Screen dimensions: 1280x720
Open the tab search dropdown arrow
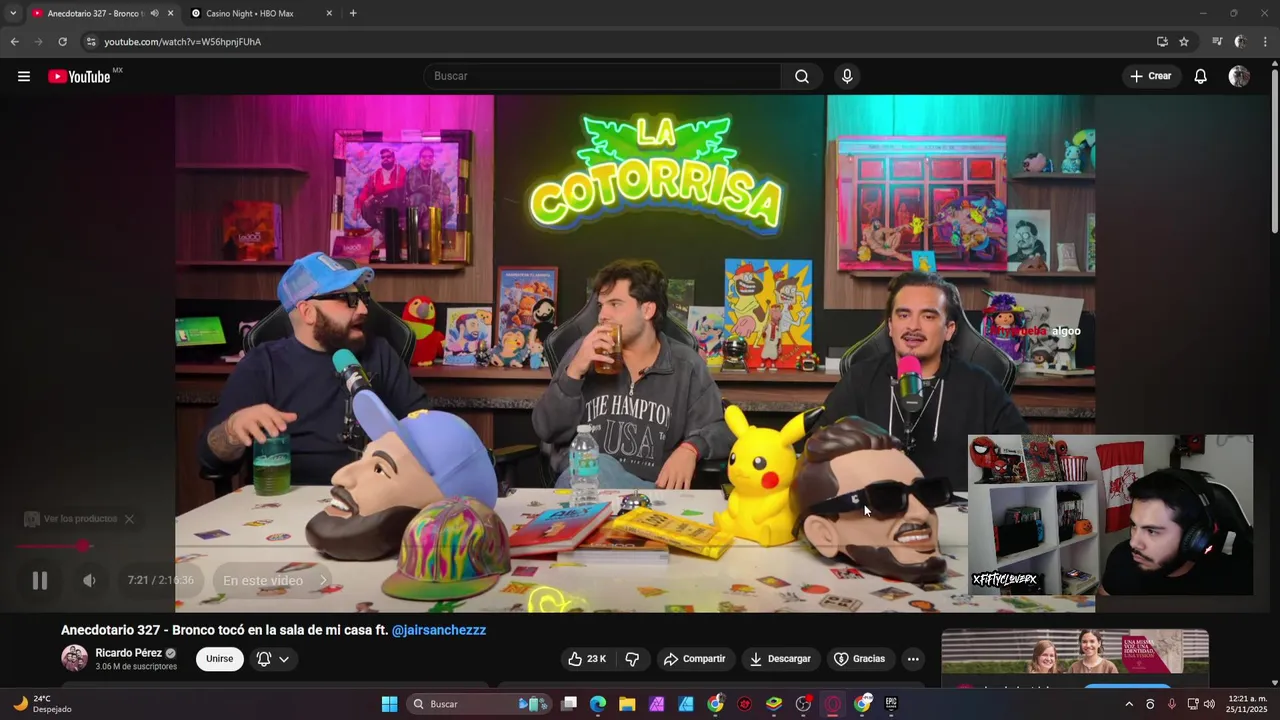point(12,13)
